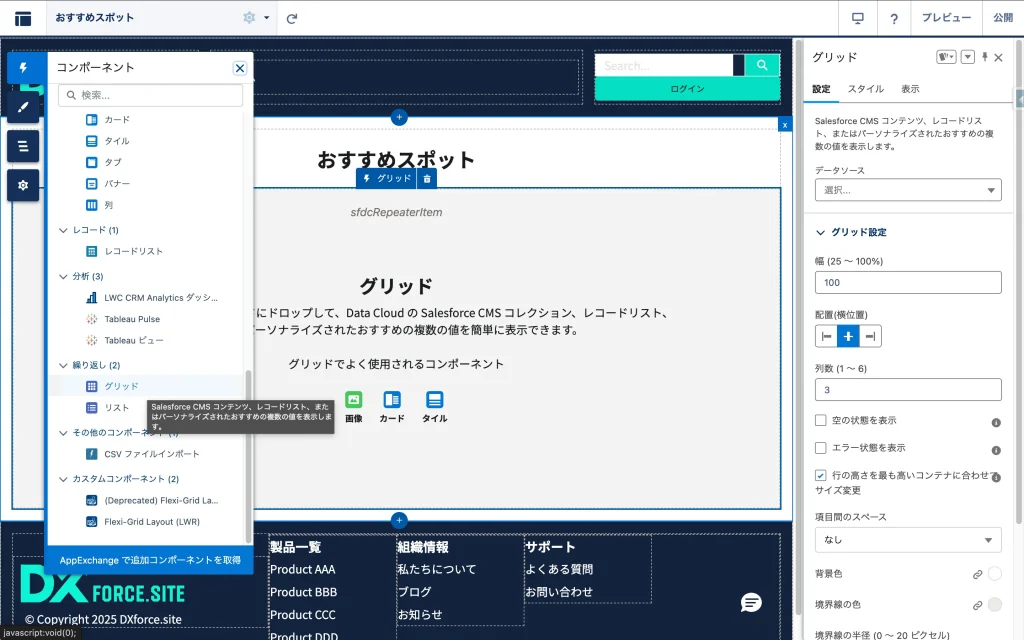Collapse the グリッド設定 section
Image resolution: width=1024 pixels, height=640 pixels.
[822, 232]
